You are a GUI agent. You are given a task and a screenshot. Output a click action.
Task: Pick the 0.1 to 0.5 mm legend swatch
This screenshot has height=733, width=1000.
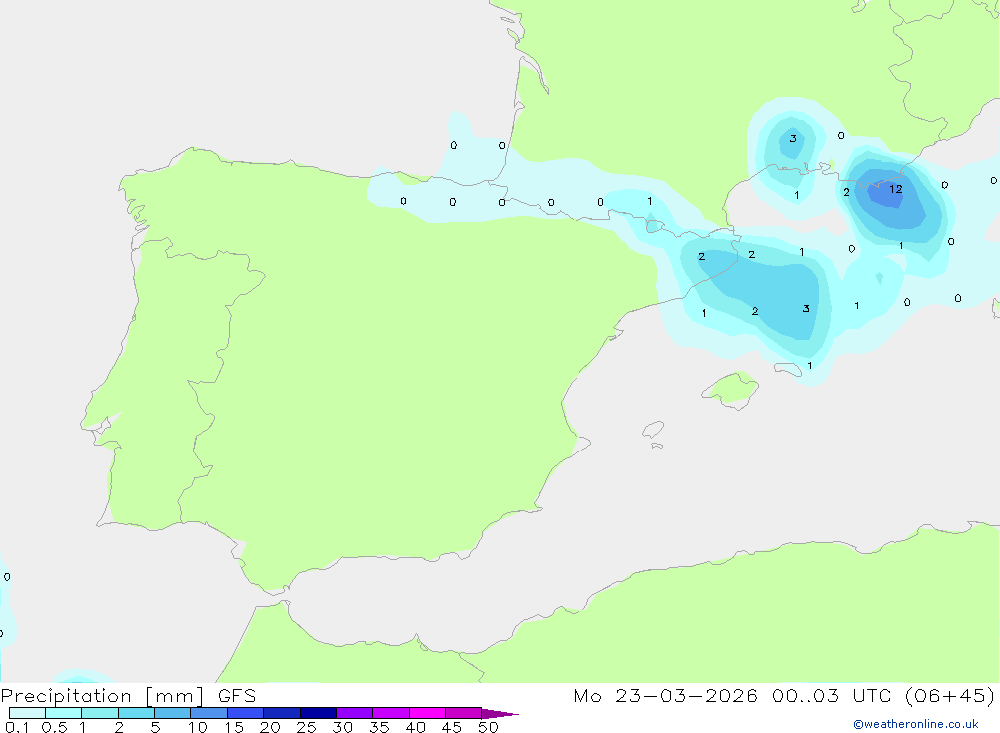[x=27, y=713]
